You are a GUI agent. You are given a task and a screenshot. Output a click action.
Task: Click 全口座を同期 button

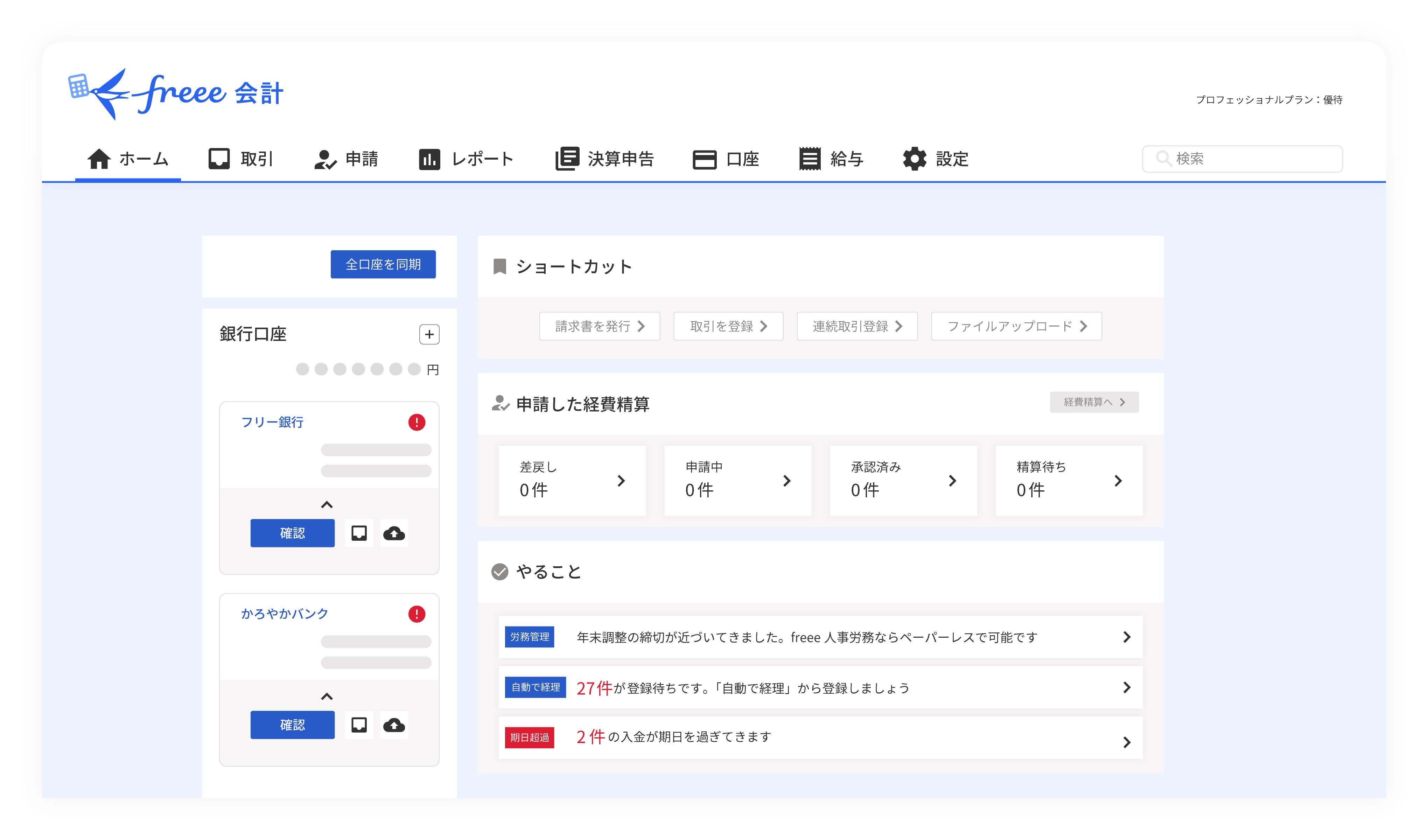pyautogui.click(x=383, y=264)
